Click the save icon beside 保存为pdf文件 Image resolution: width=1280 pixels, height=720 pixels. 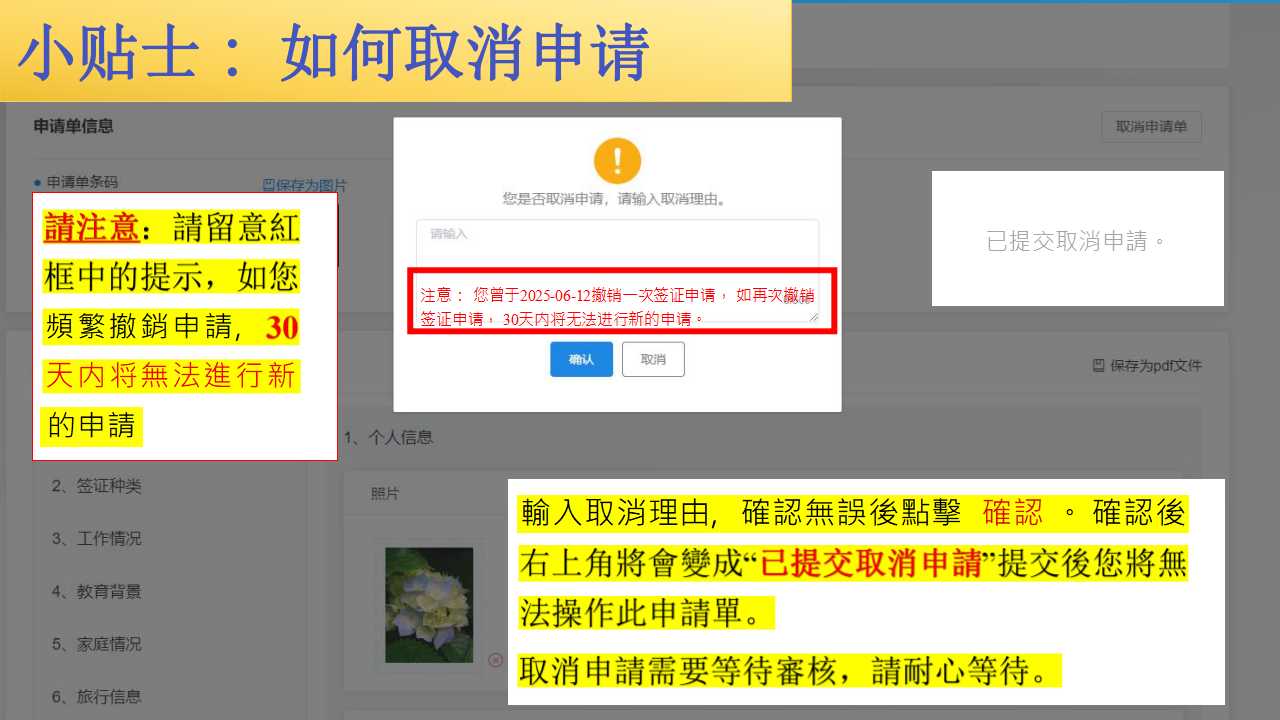pyautogui.click(x=1098, y=366)
